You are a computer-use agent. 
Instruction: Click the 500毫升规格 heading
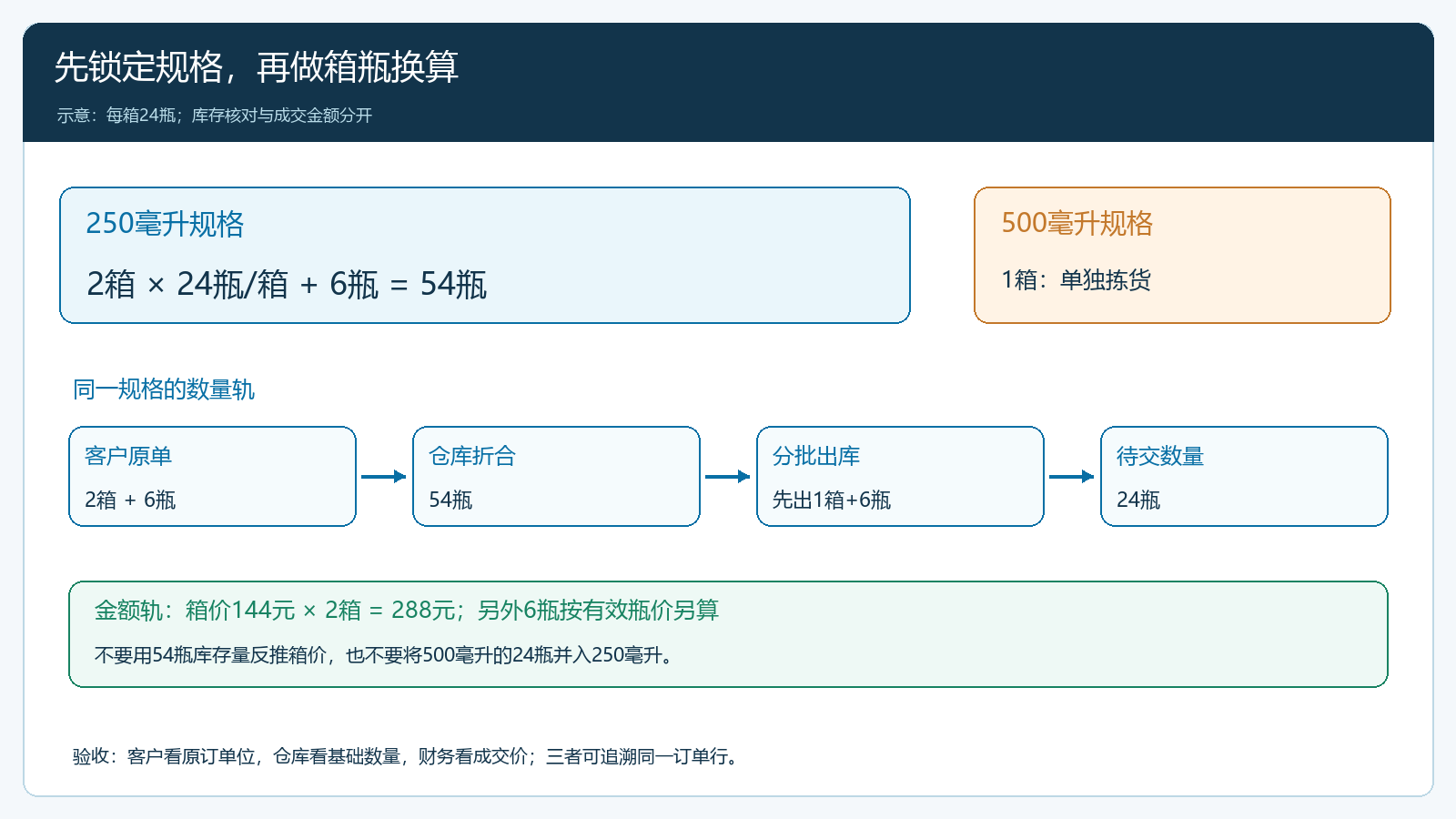(1077, 224)
